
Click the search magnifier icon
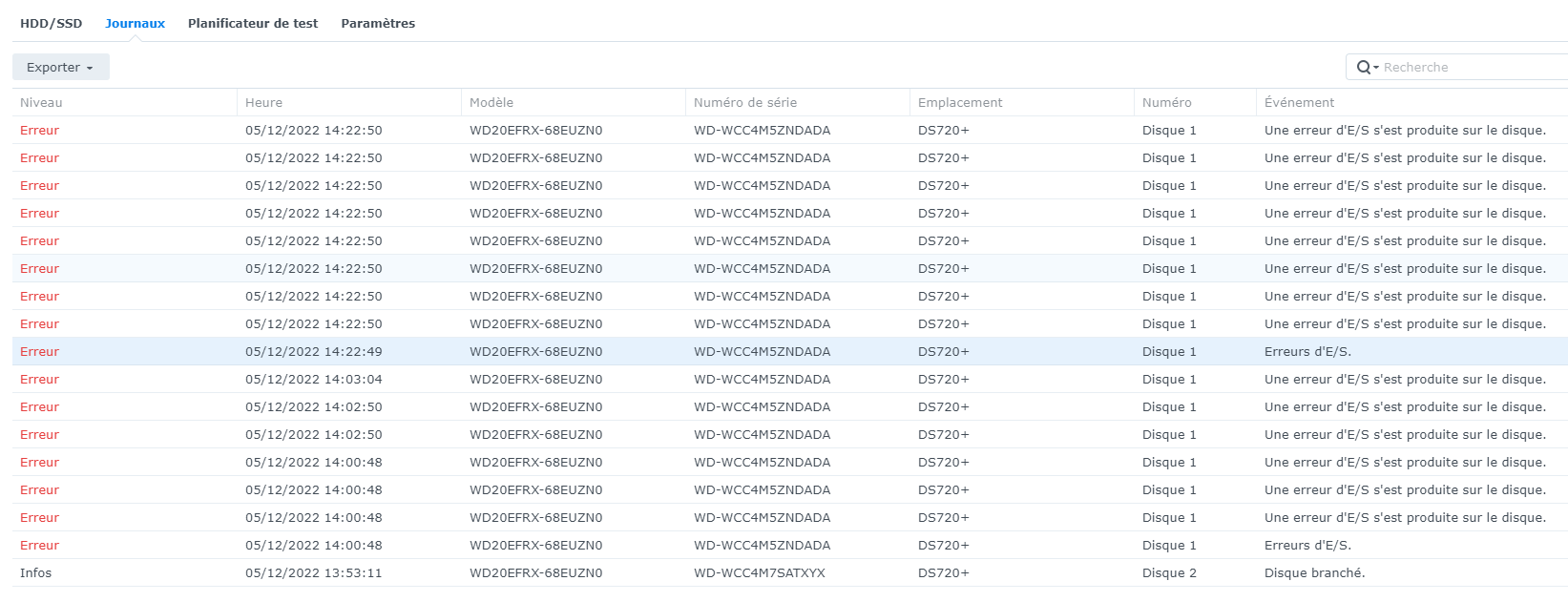[x=1364, y=67]
